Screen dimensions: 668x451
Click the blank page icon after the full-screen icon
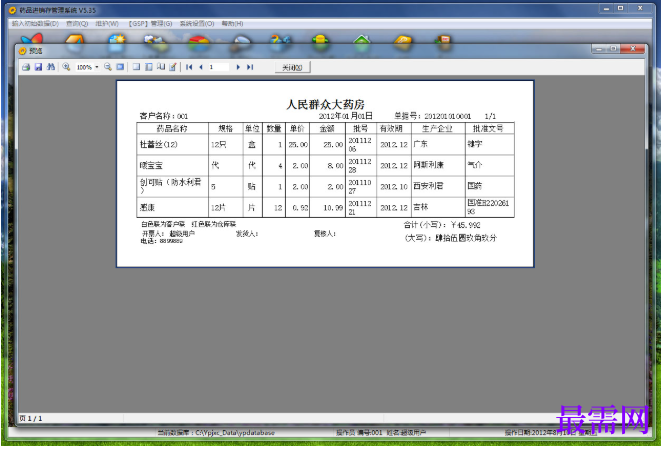136,67
